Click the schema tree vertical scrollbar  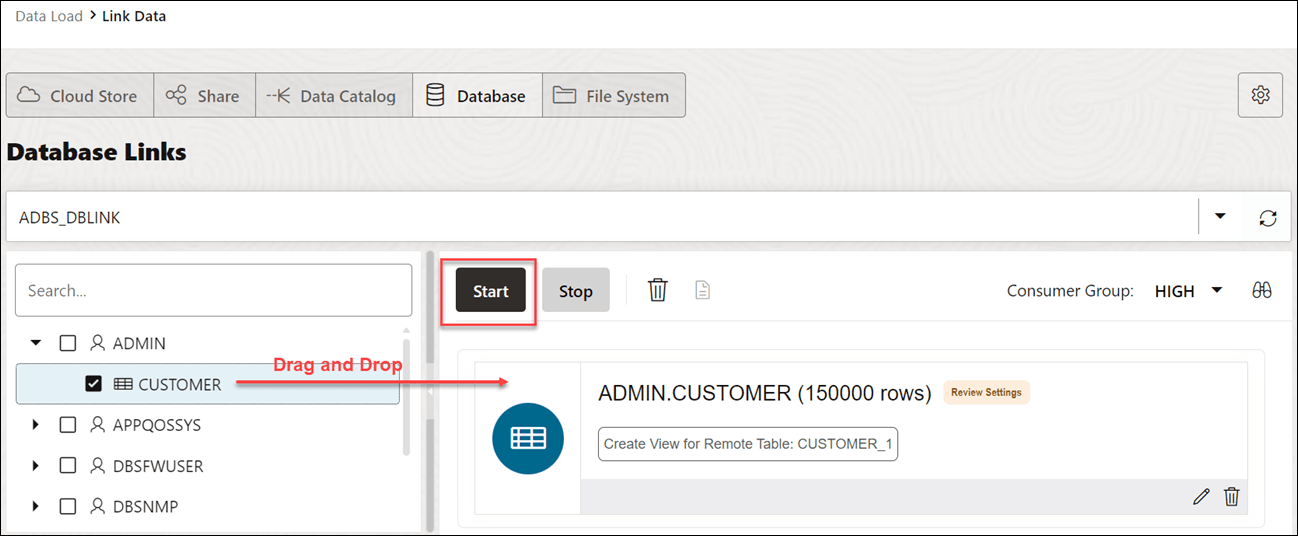pyautogui.click(x=405, y=390)
